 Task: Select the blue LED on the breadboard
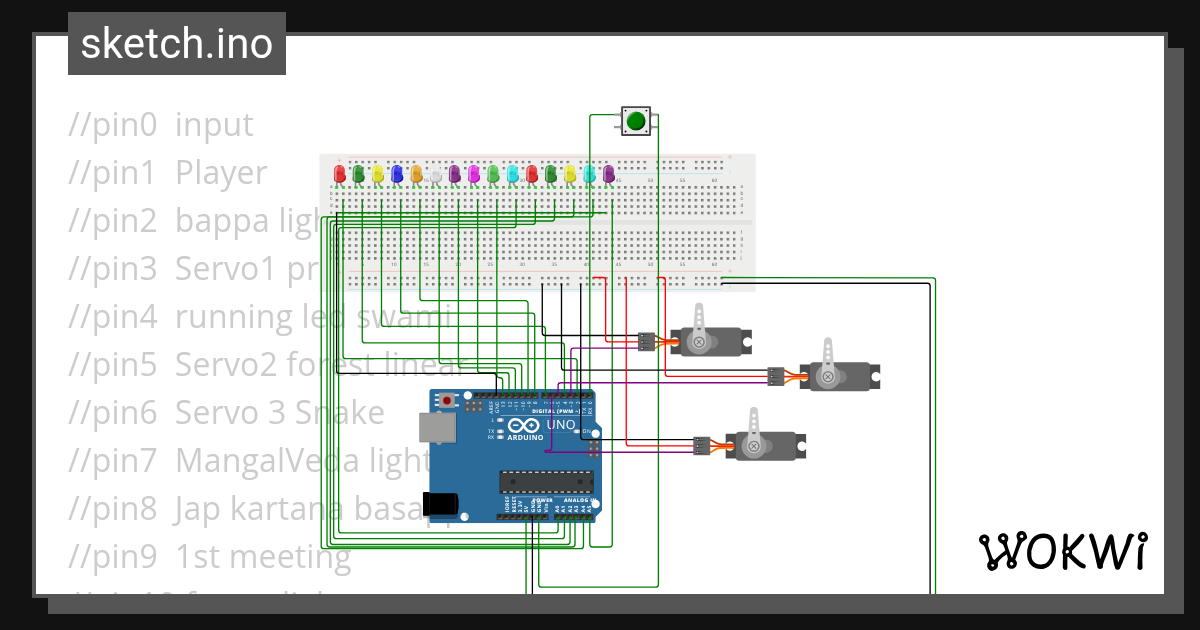397,175
